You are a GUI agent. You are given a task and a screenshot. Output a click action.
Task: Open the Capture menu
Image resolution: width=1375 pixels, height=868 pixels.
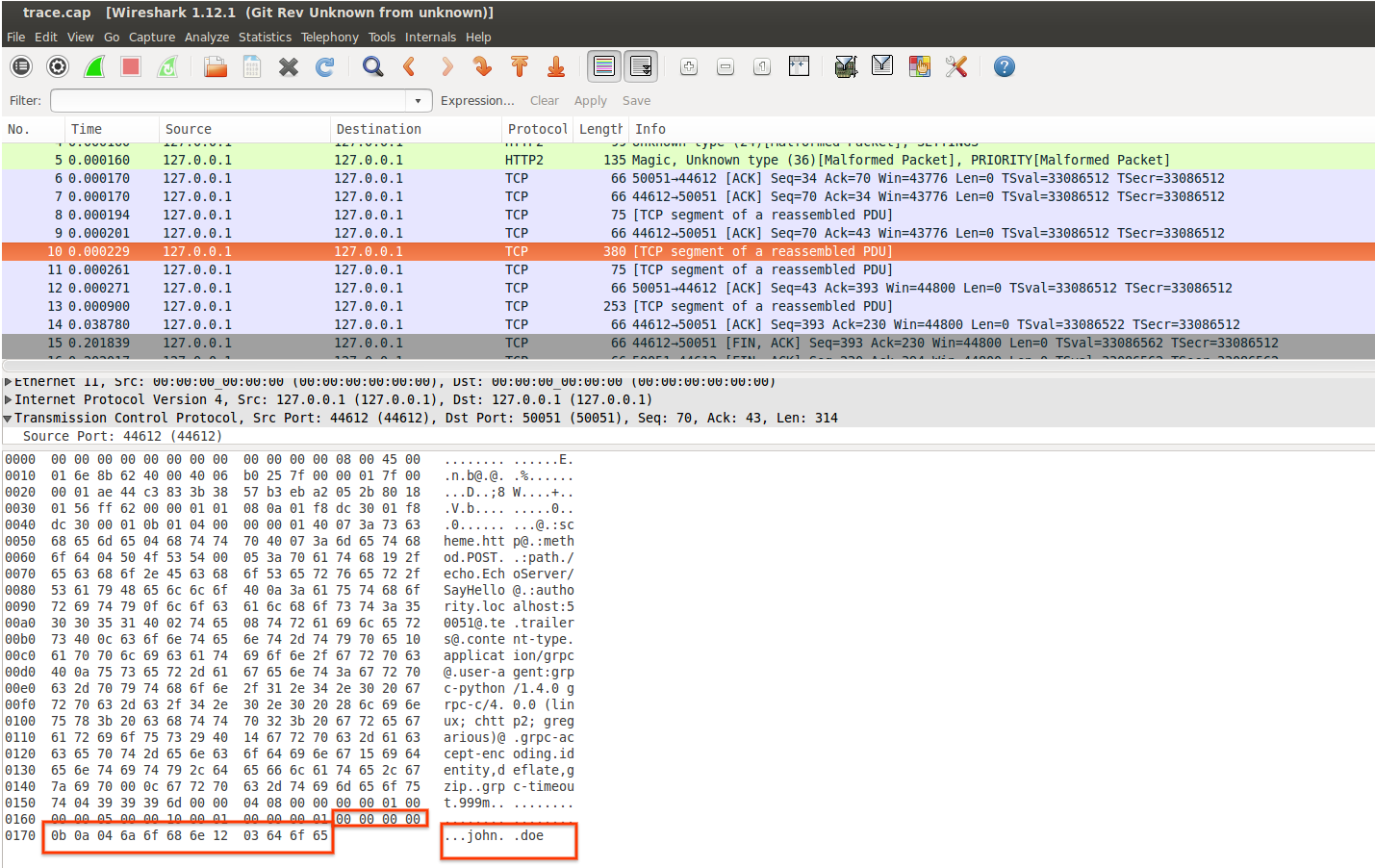[152, 37]
